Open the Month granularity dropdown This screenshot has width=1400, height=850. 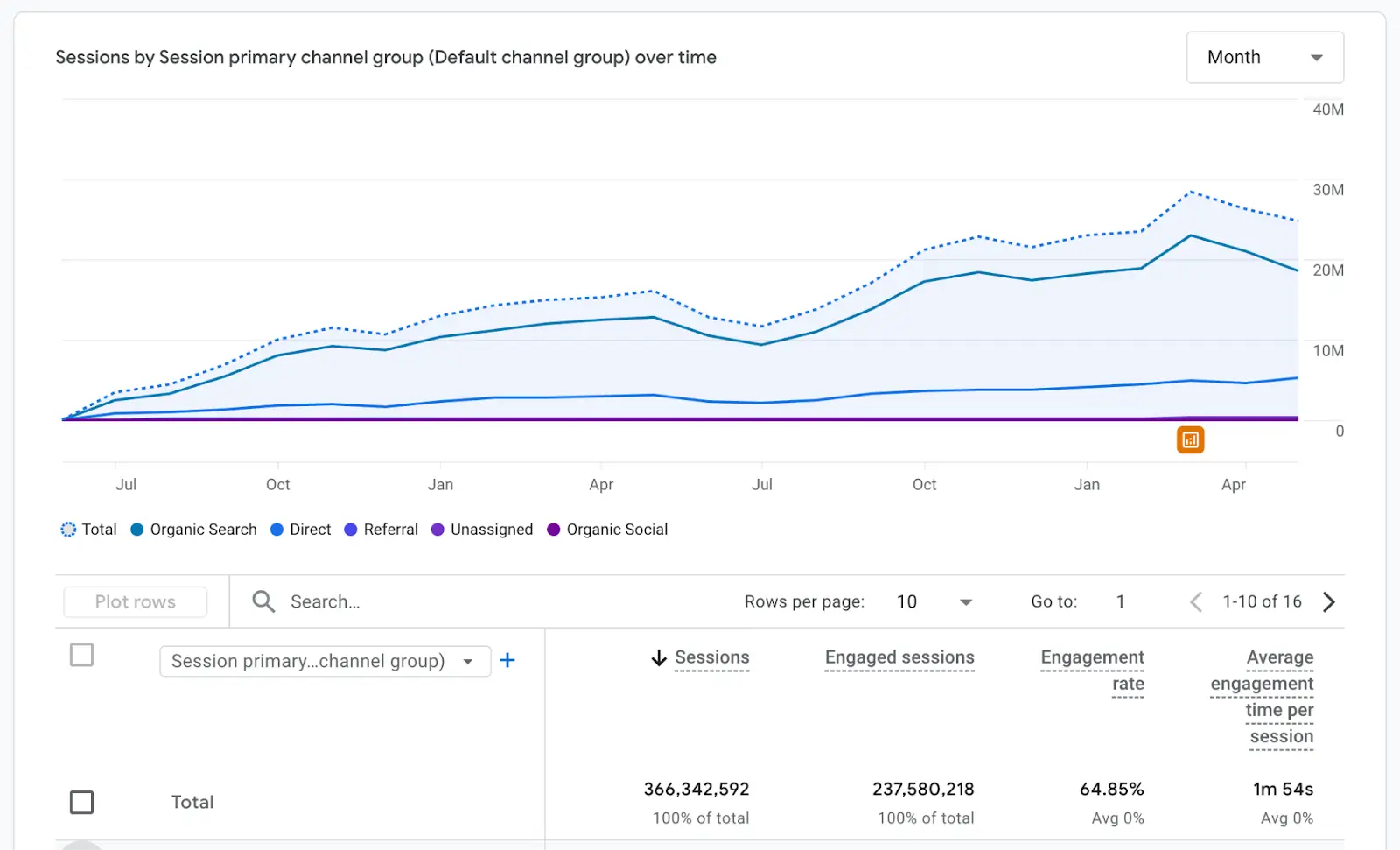click(1264, 58)
